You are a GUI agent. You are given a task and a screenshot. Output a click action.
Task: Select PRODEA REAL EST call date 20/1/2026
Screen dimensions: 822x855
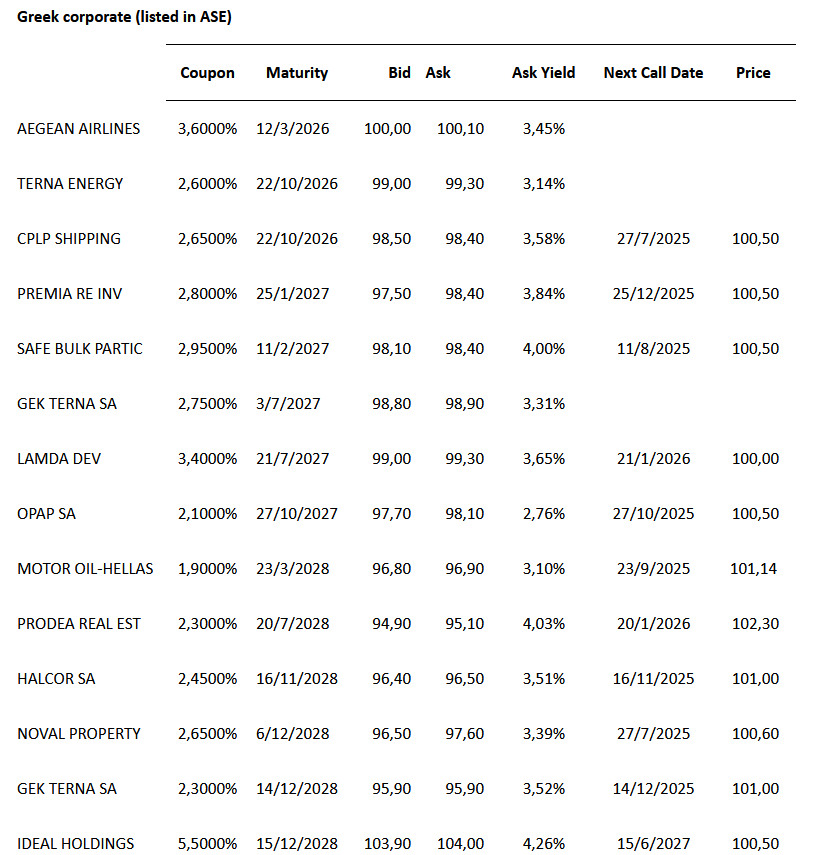(653, 624)
